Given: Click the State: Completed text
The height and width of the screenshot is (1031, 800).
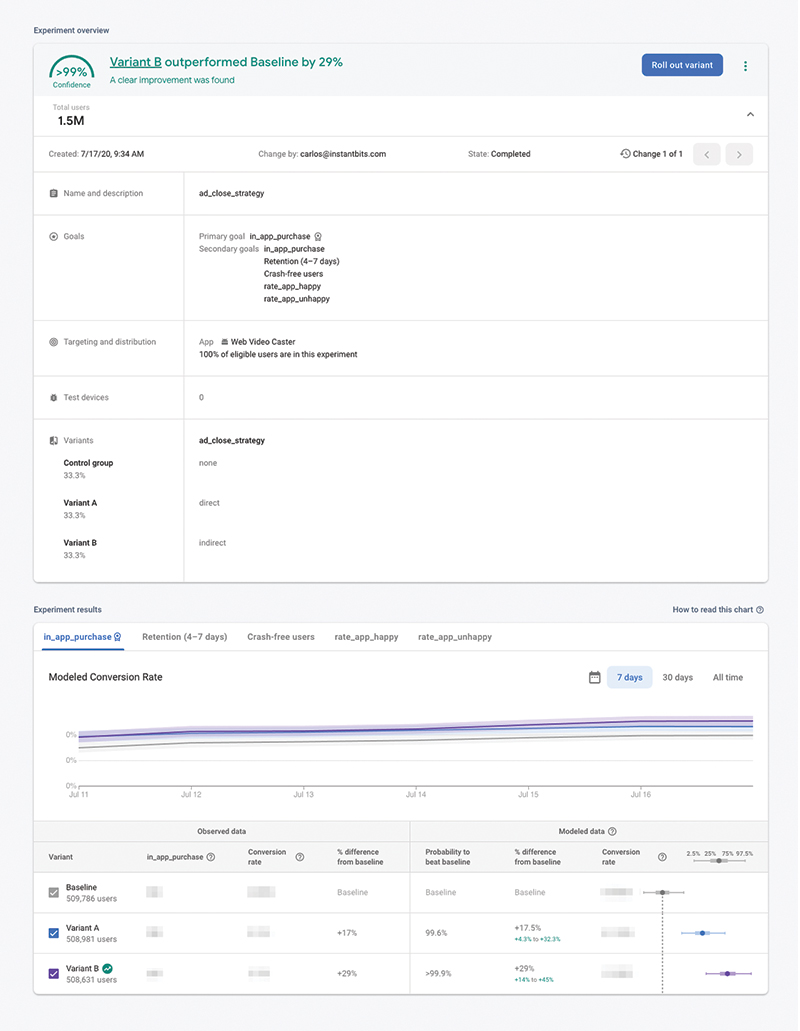Looking at the screenshot, I should coord(499,154).
